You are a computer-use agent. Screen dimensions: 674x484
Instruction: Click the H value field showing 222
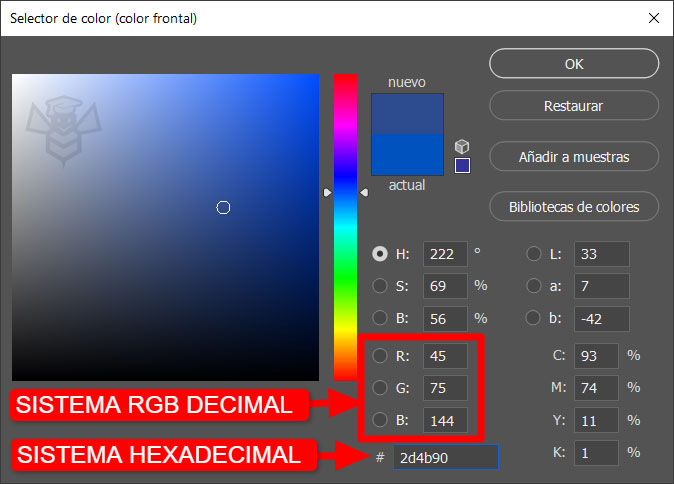[x=445, y=254]
